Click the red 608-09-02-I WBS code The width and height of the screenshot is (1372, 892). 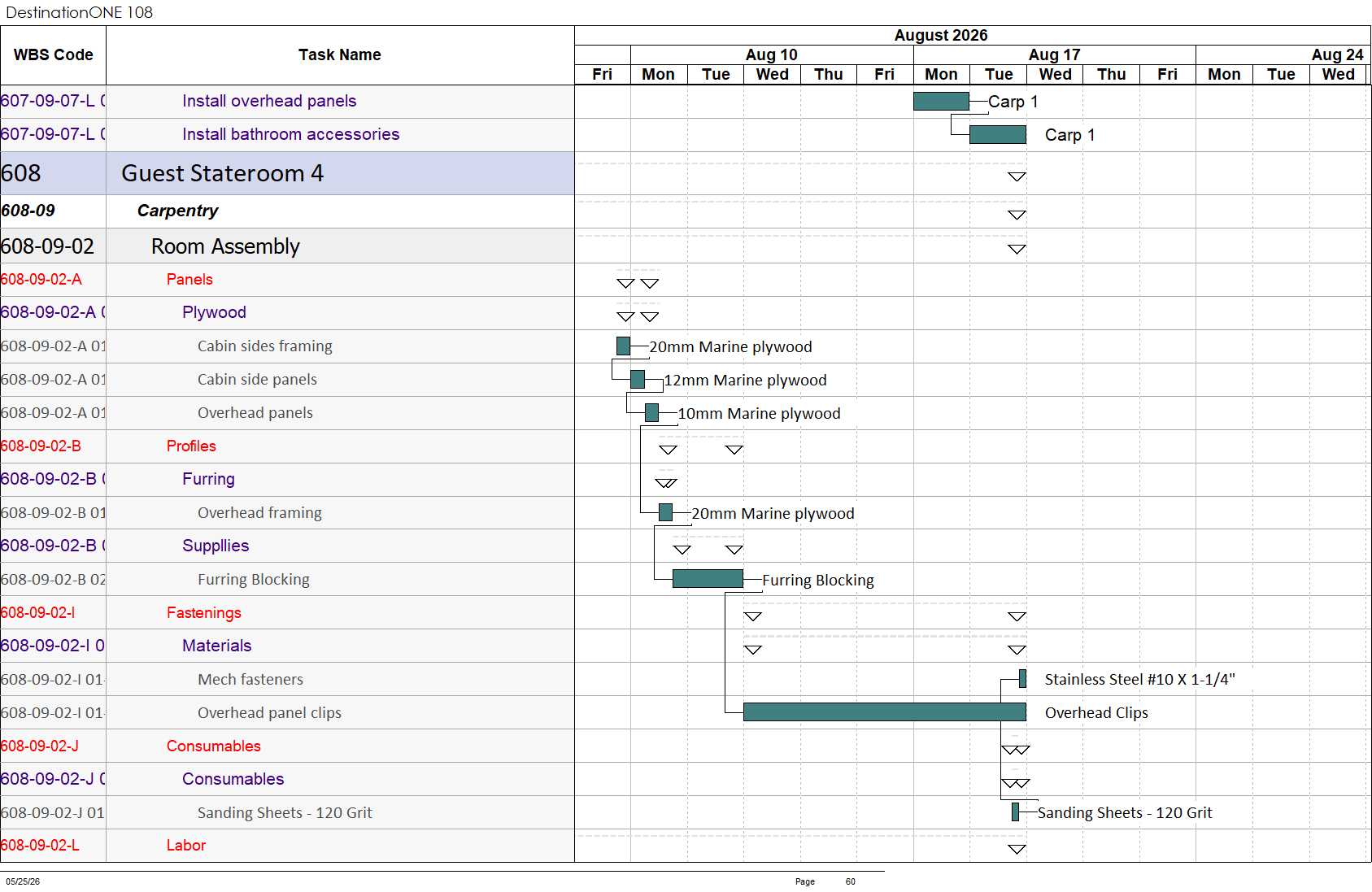coord(38,613)
